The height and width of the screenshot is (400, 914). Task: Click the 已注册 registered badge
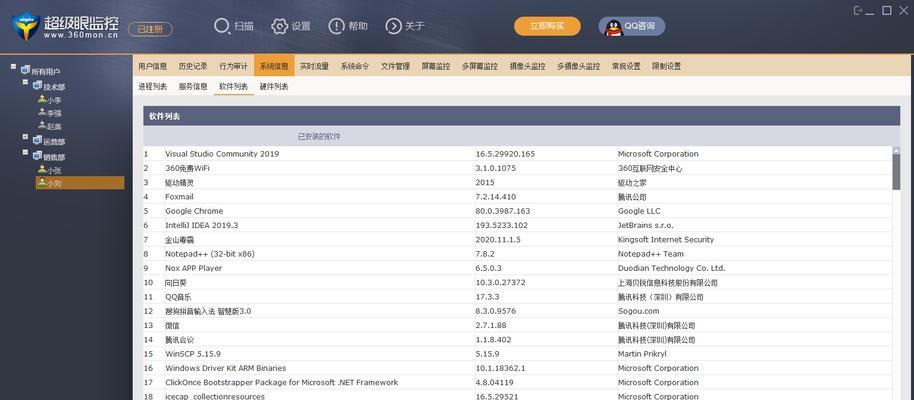click(x=150, y=29)
